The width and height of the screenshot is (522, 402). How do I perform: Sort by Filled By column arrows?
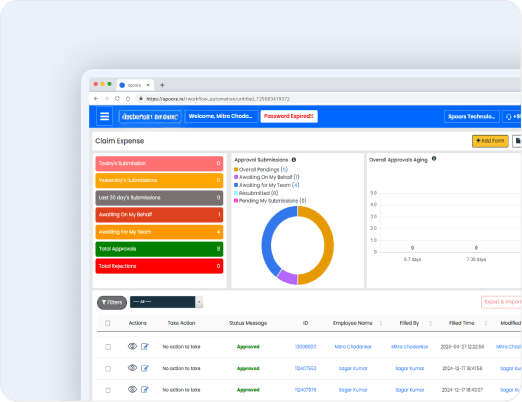click(x=430, y=323)
